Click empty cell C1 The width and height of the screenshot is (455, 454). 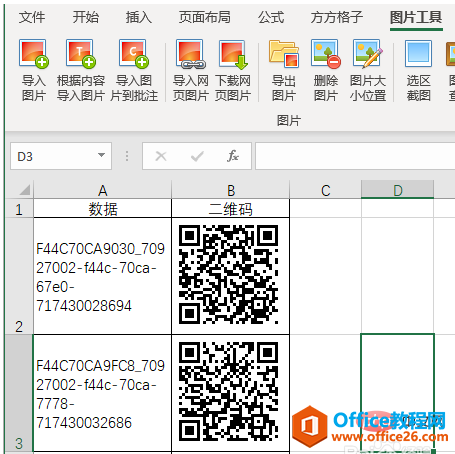325,208
